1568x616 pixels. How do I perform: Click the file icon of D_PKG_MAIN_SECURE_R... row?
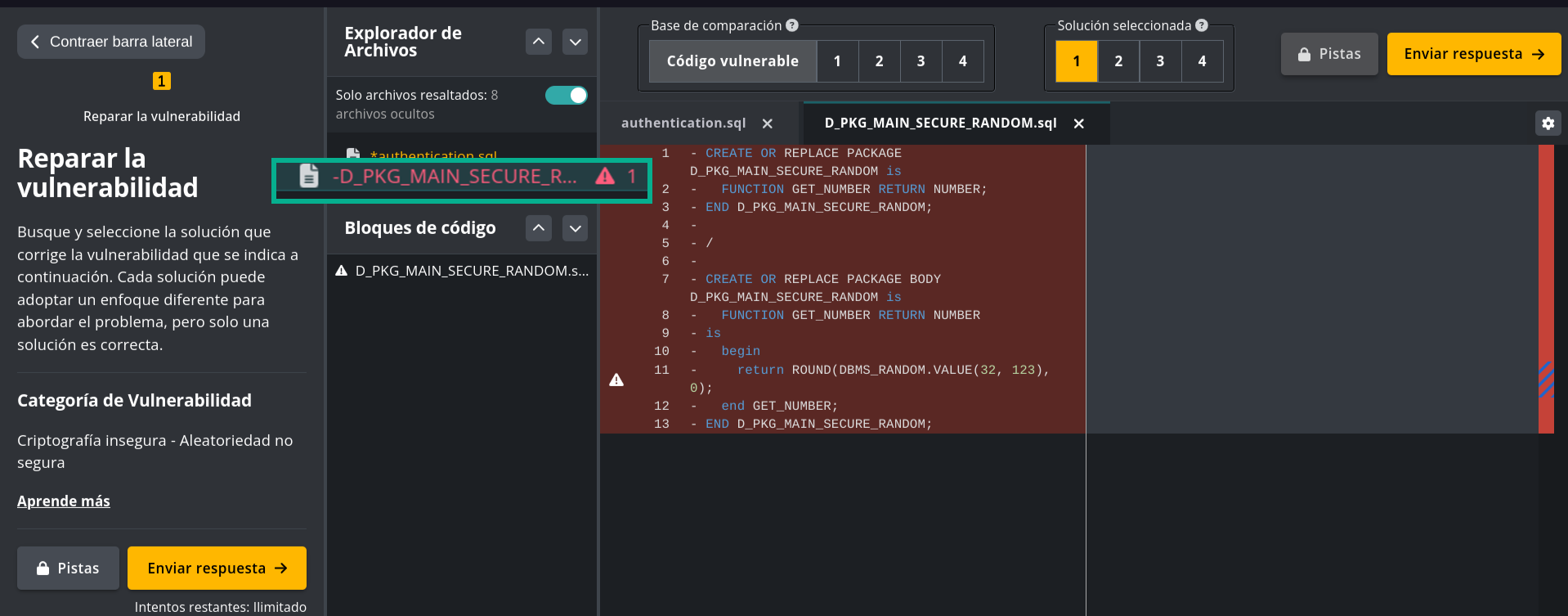[x=308, y=176]
